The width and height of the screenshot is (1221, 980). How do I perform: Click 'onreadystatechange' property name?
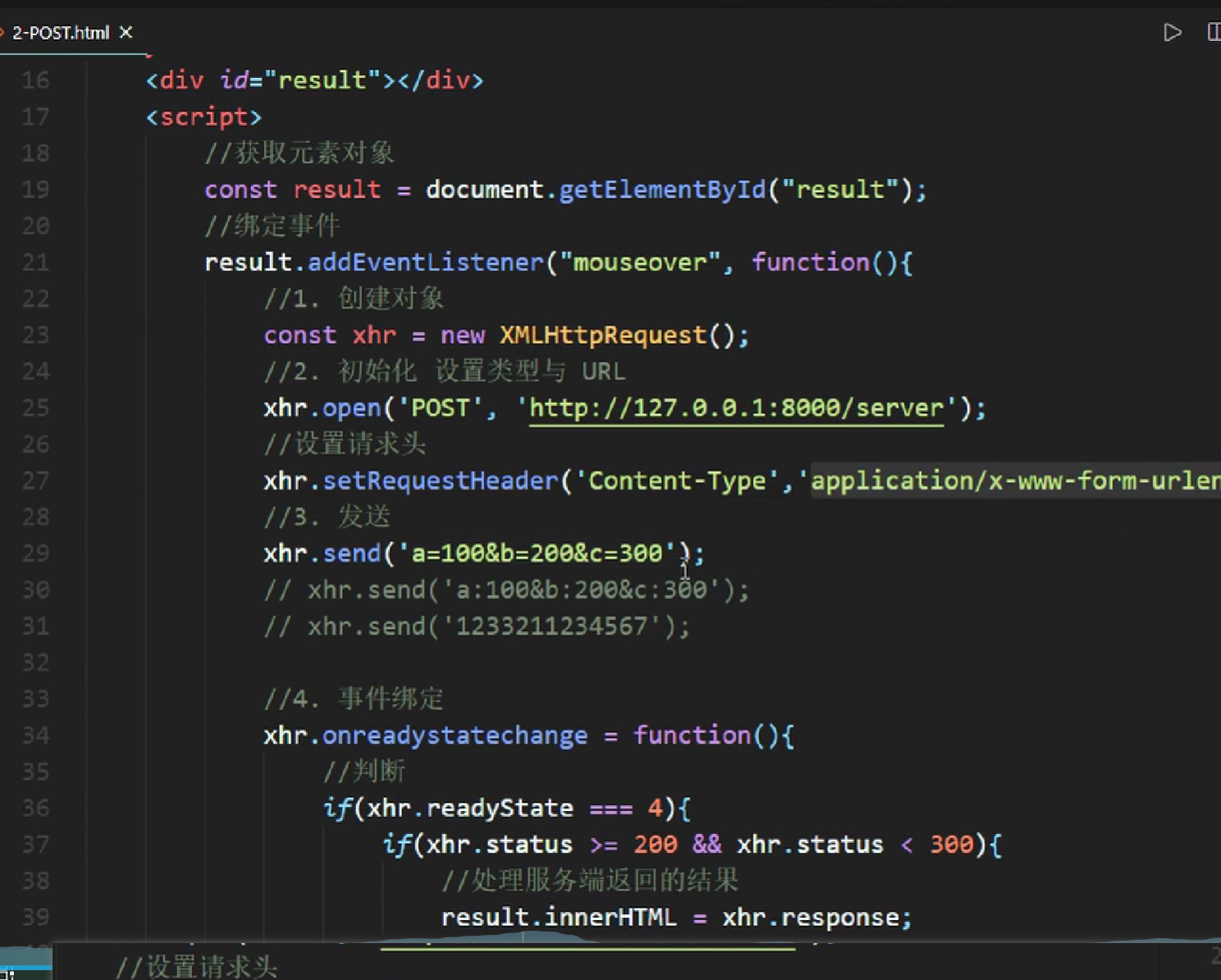455,735
